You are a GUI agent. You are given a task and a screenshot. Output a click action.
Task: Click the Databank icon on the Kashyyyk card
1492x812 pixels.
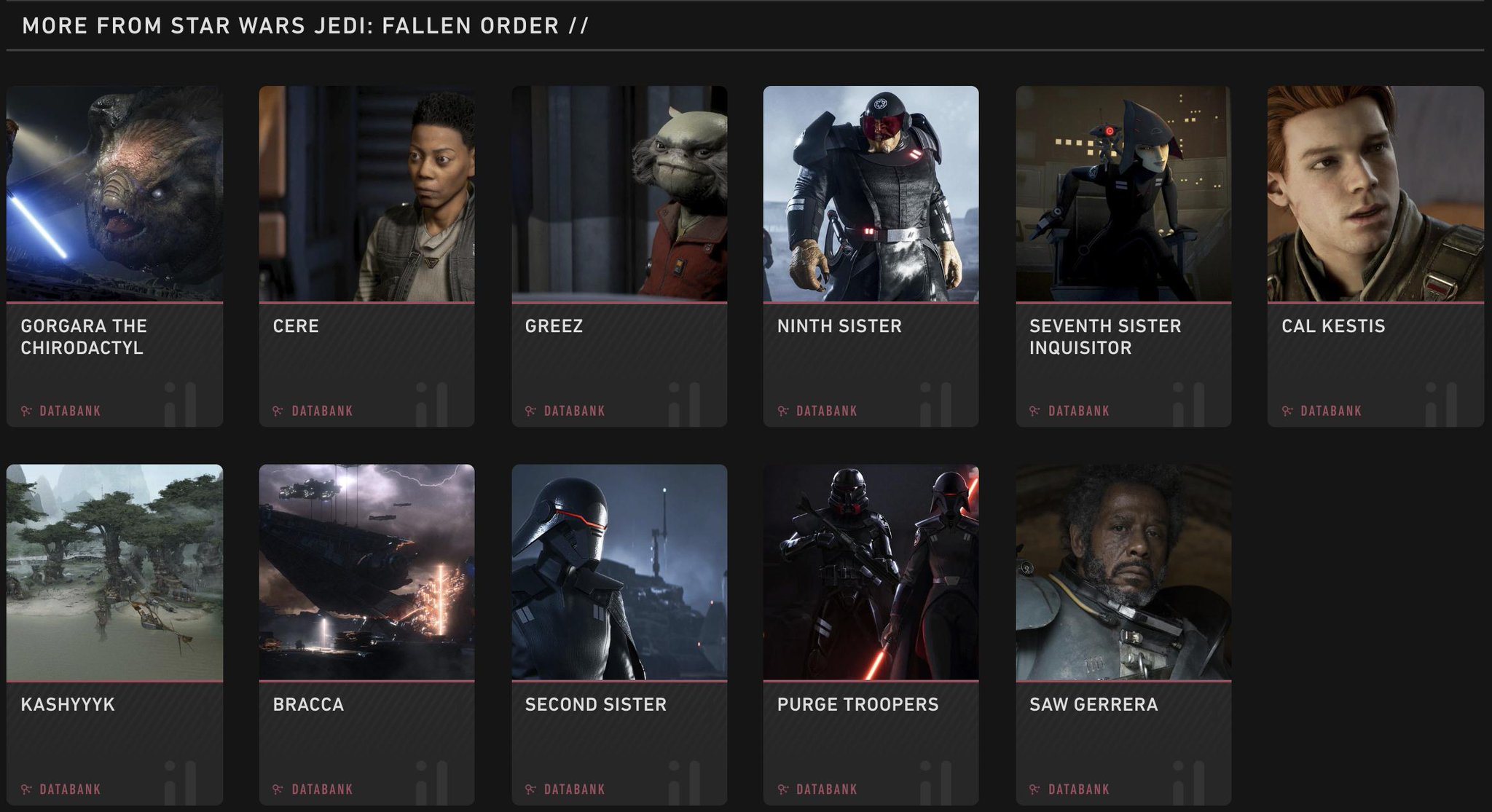click(x=26, y=789)
